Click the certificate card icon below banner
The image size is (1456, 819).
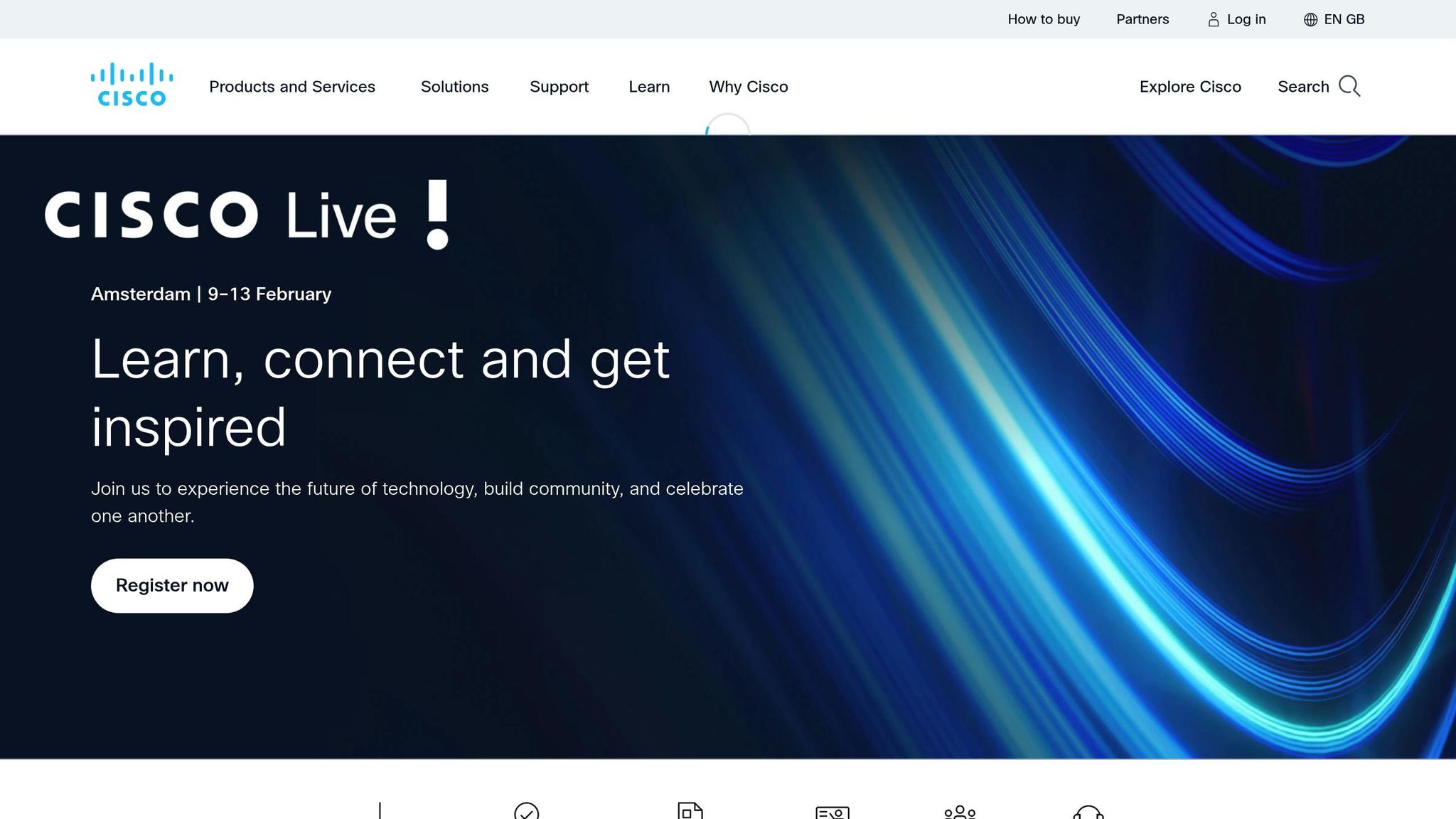click(x=832, y=812)
